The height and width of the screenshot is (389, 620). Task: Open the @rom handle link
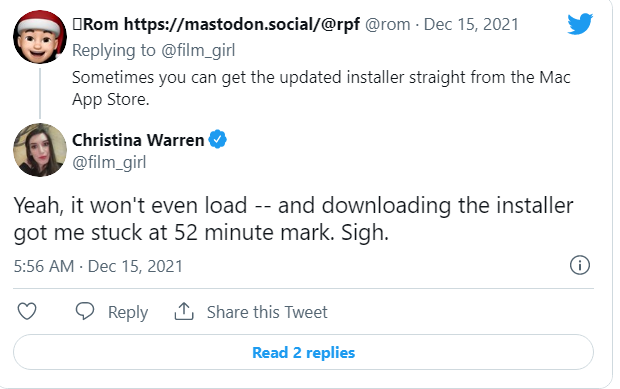(x=388, y=25)
